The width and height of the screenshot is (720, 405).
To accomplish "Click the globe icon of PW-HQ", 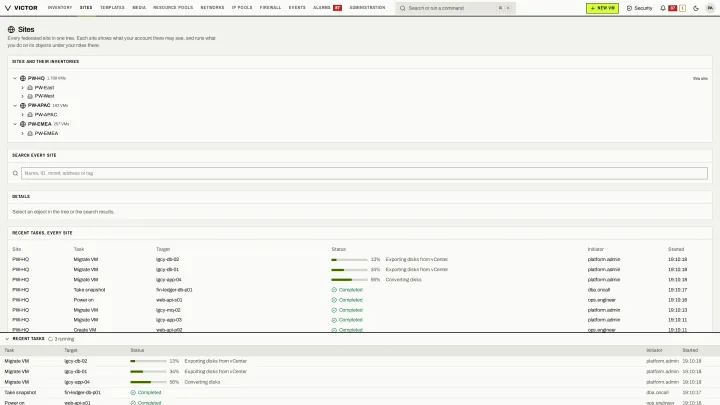I will point(23,79).
